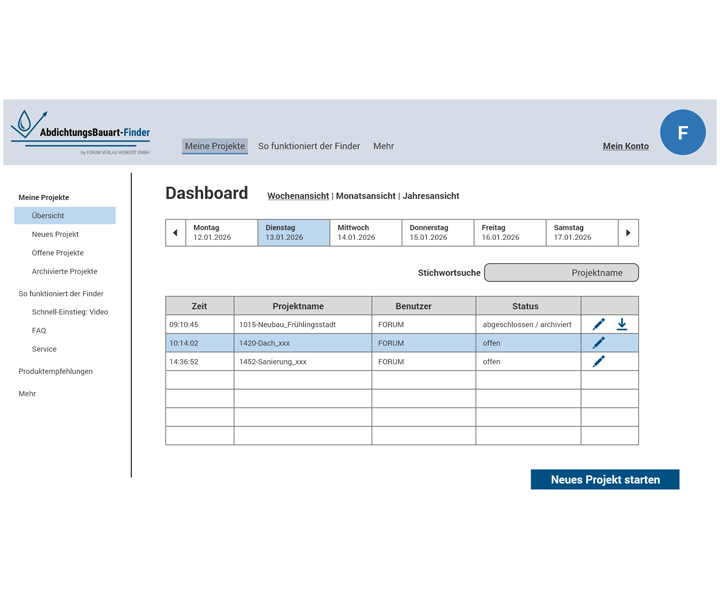This screenshot has width=720, height=600.
Task: Advance to next week with right arrow
Action: (x=628, y=233)
